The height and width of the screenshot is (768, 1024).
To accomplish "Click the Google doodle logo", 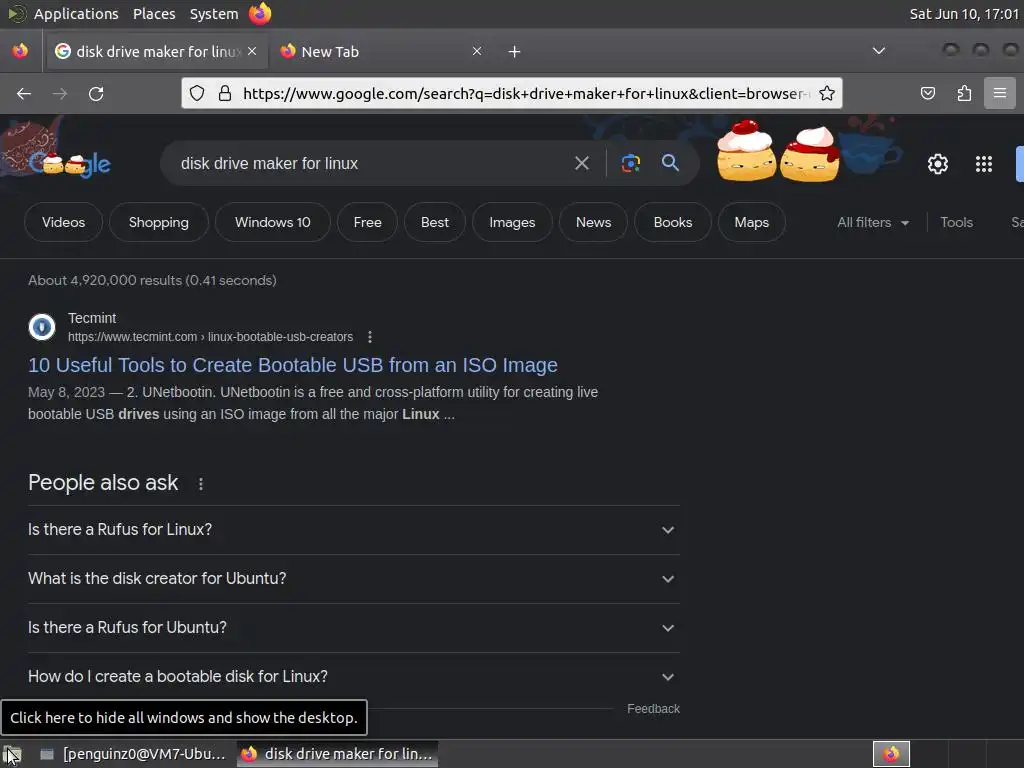I will coord(69,163).
